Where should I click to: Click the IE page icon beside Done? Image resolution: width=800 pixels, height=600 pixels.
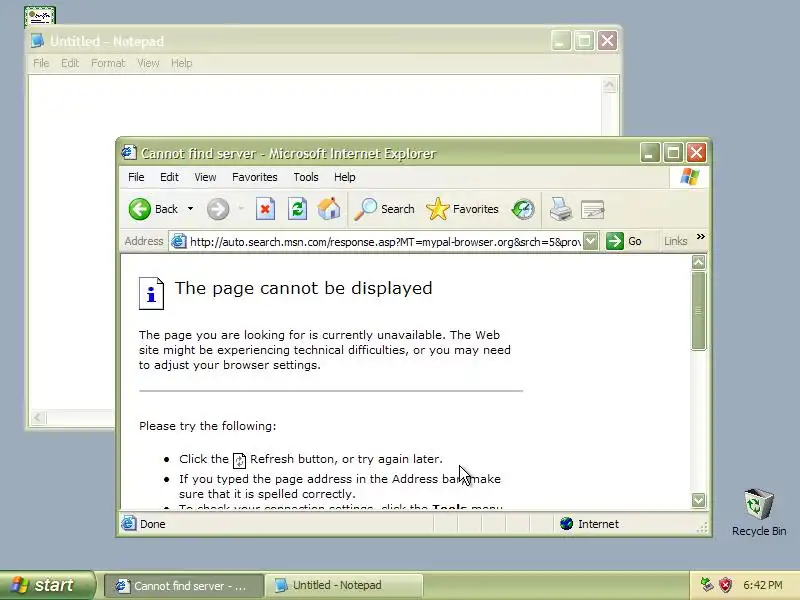(129, 523)
